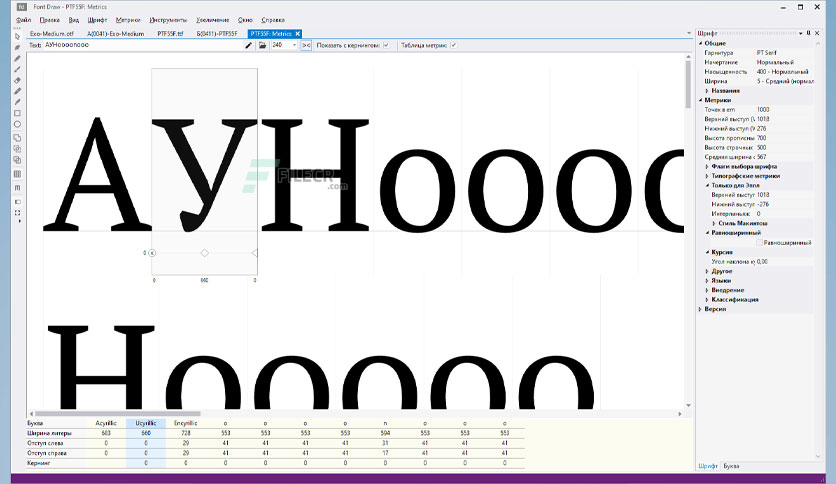Screen dimensions: 836x484
Task: Expand Флаги выбора шрифта section
Action: pos(708,166)
